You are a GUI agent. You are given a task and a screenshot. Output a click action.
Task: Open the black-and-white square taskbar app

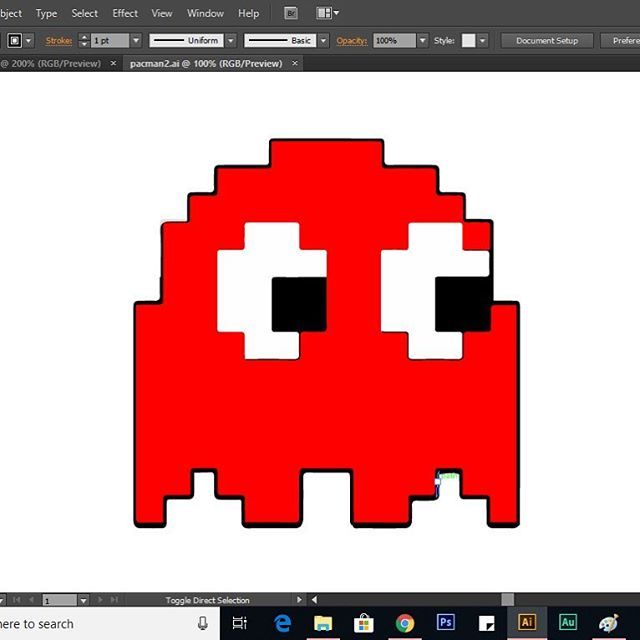[486, 623]
